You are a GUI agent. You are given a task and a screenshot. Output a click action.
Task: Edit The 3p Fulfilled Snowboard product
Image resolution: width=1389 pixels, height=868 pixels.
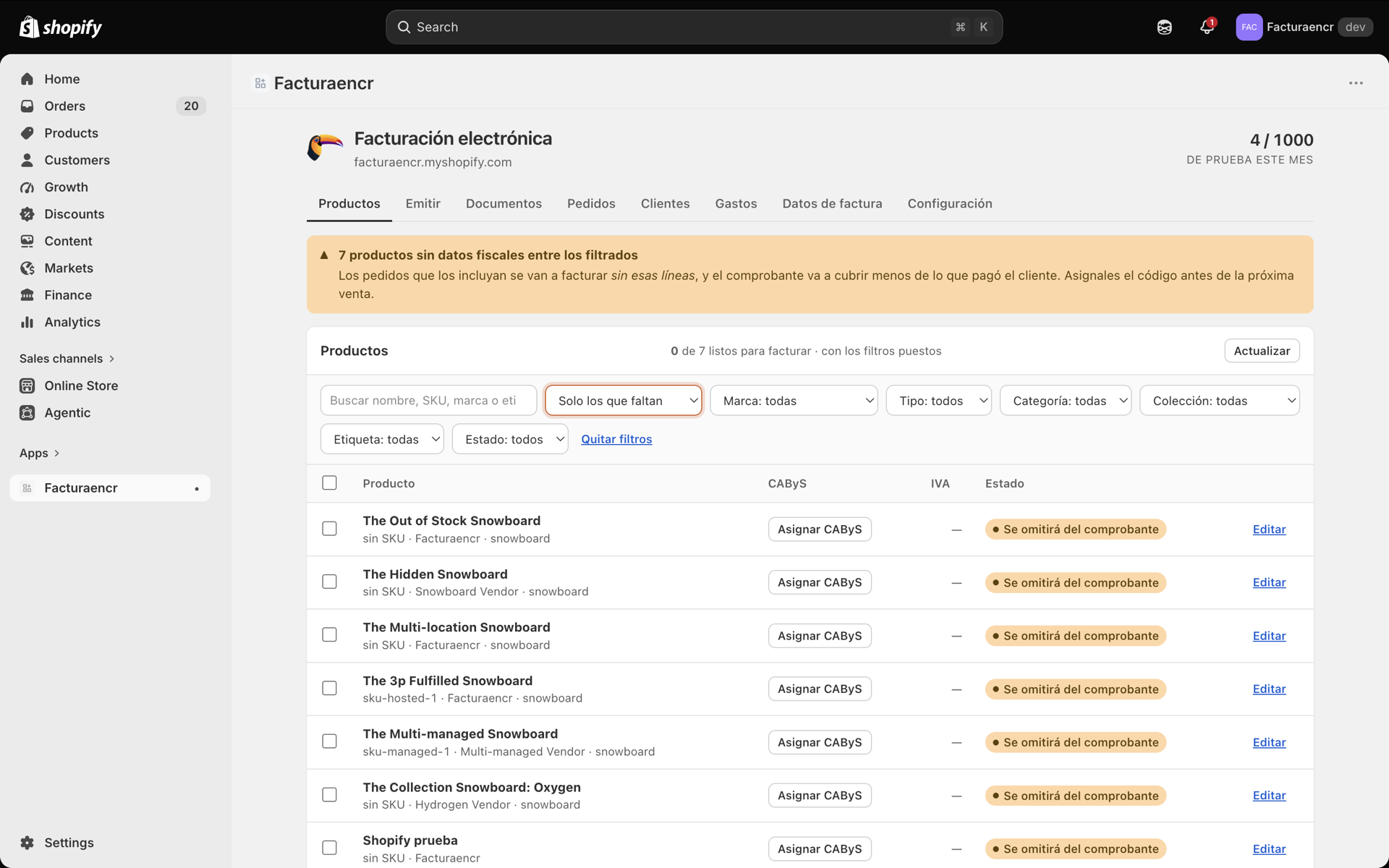pyautogui.click(x=1269, y=689)
